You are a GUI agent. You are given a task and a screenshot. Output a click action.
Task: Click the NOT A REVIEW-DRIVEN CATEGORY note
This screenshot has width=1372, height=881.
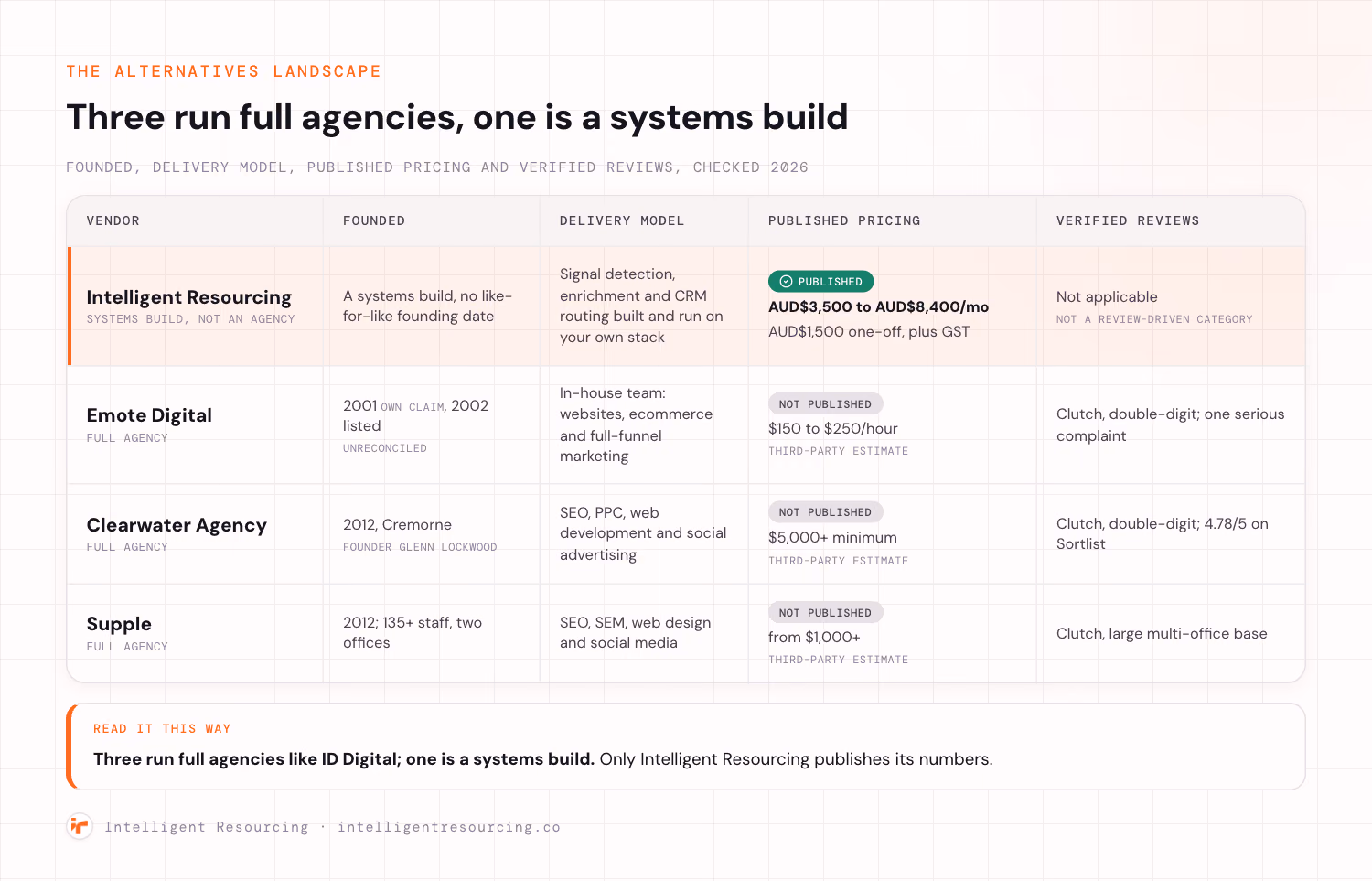(x=1154, y=319)
